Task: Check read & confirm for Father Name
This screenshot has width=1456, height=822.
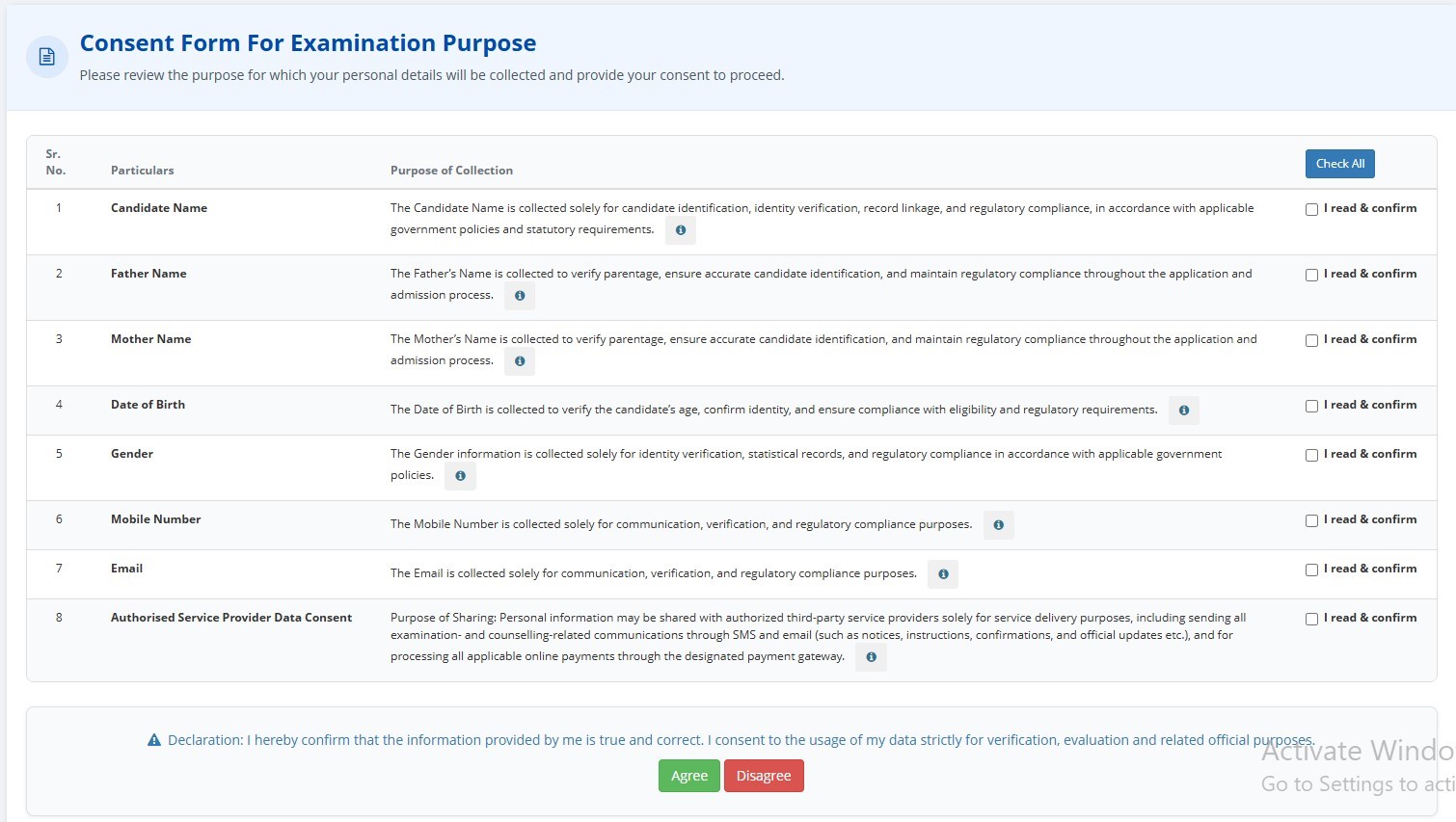Action: 1311,275
